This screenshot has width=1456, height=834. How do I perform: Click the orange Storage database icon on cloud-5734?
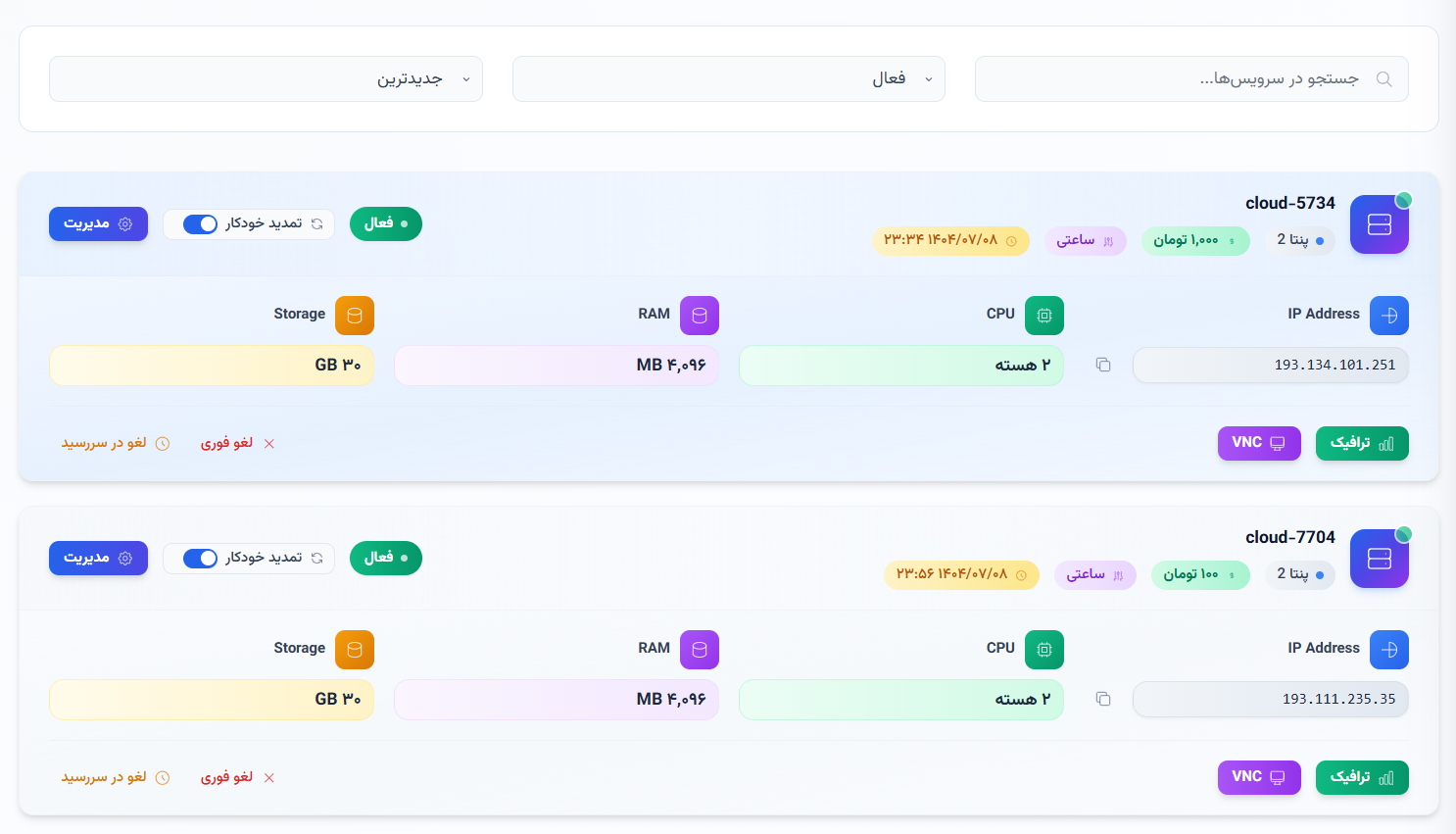click(354, 315)
